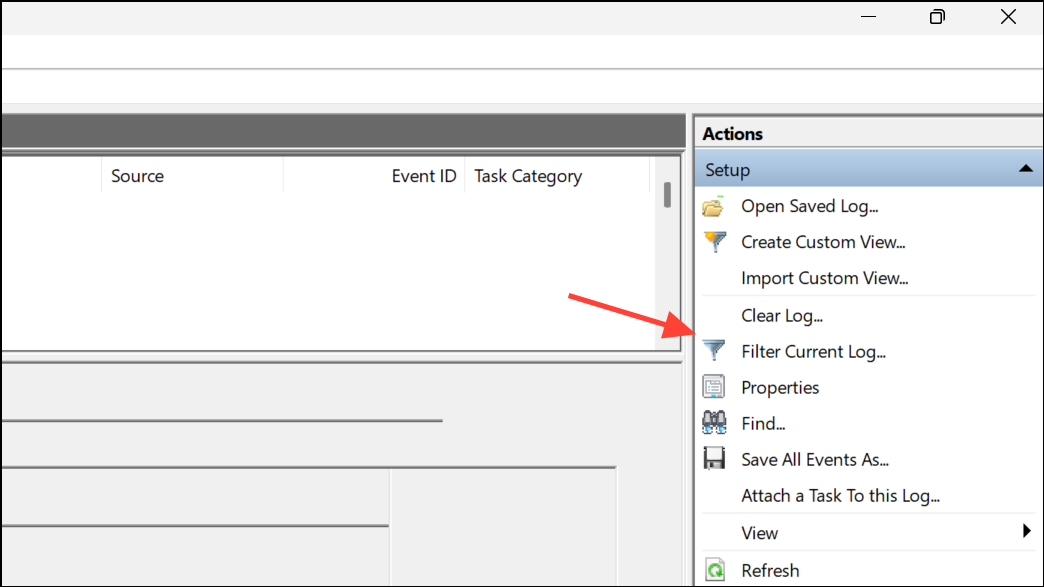
Task: Click the Create Custom View funnel icon
Action: (x=714, y=242)
